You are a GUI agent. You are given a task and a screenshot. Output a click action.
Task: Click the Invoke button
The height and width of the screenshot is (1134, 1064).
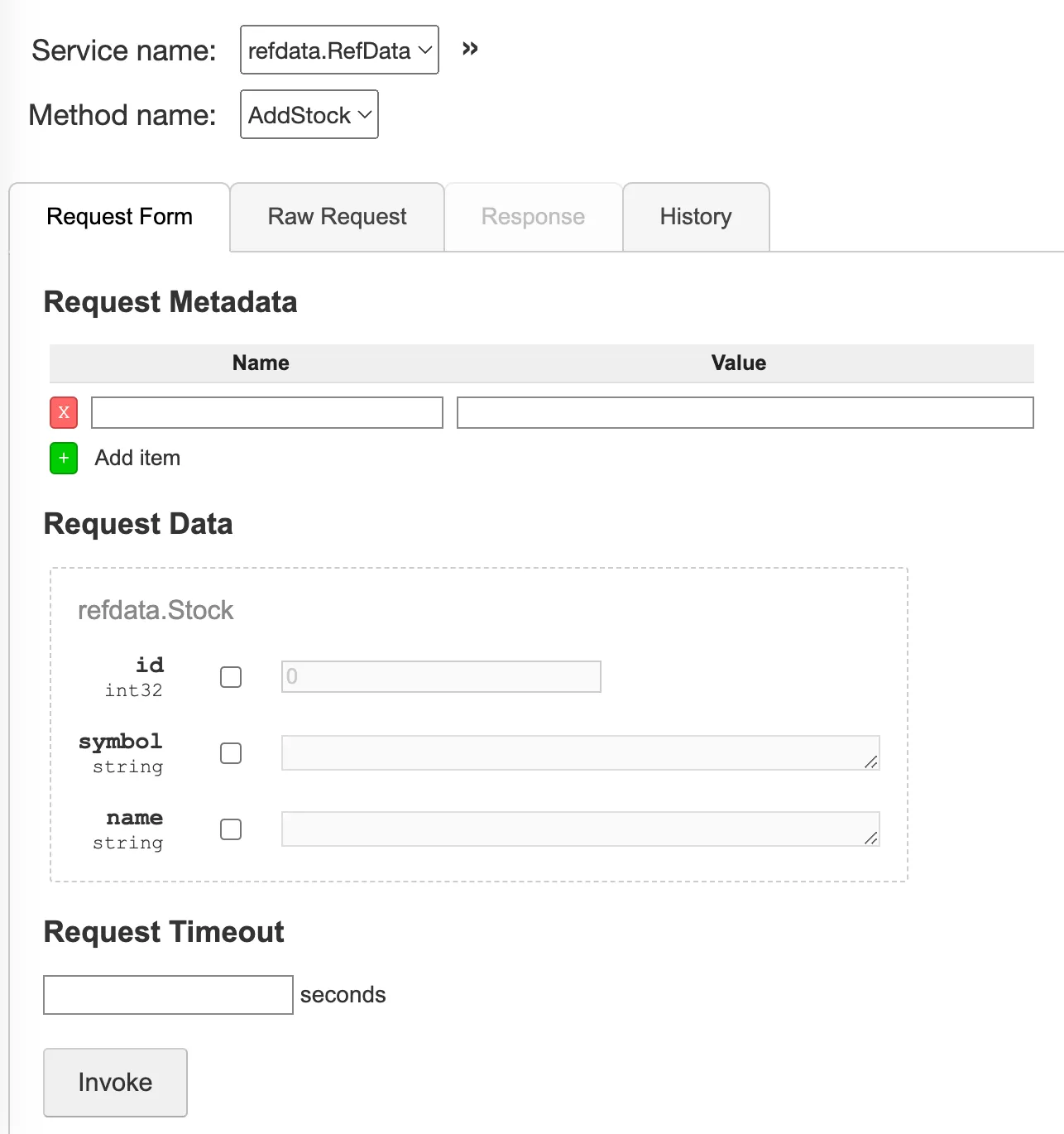tap(115, 1082)
